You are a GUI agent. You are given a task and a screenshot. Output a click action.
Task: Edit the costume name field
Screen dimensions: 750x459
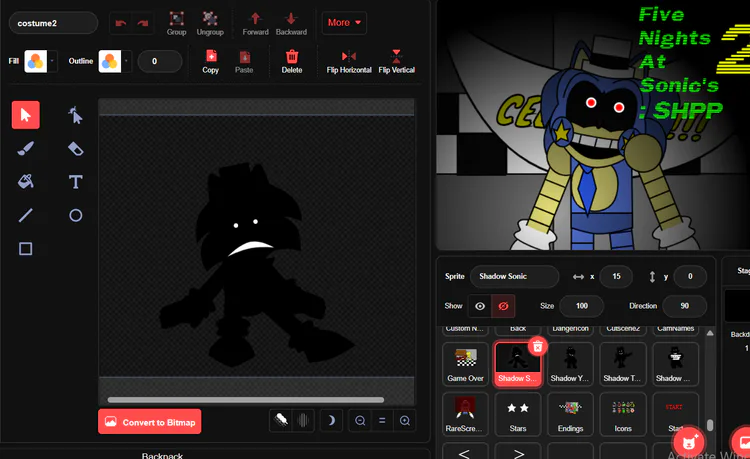click(53, 23)
